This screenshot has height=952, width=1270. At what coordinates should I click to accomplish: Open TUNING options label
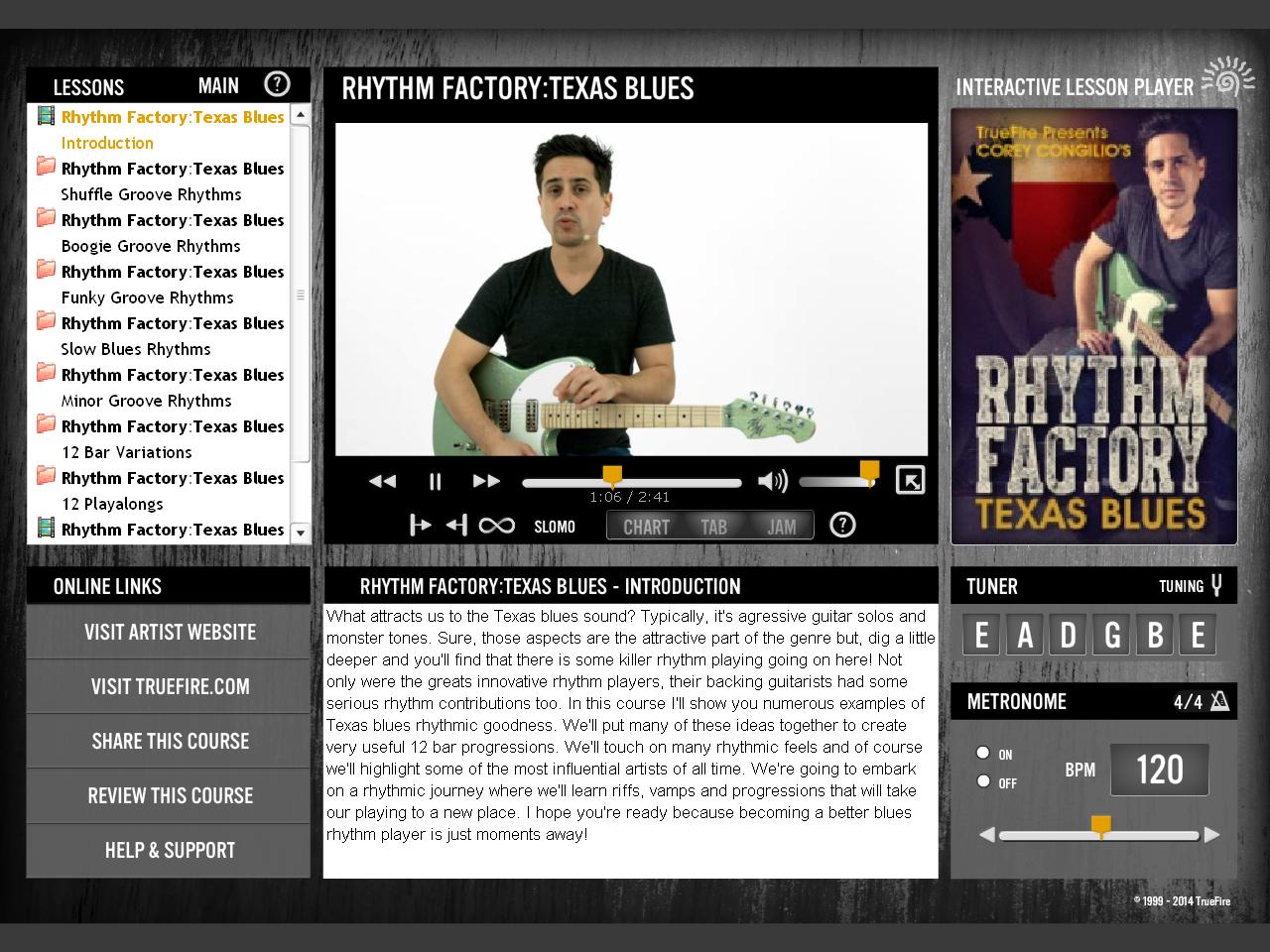(x=1181, y=586)
